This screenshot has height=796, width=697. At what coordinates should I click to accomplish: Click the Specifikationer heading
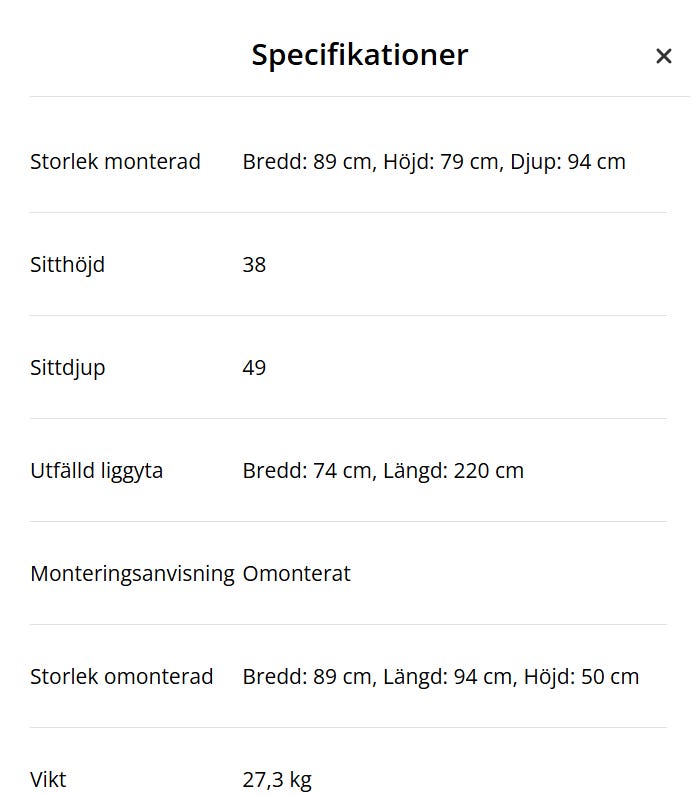click(x=359, y=54)
